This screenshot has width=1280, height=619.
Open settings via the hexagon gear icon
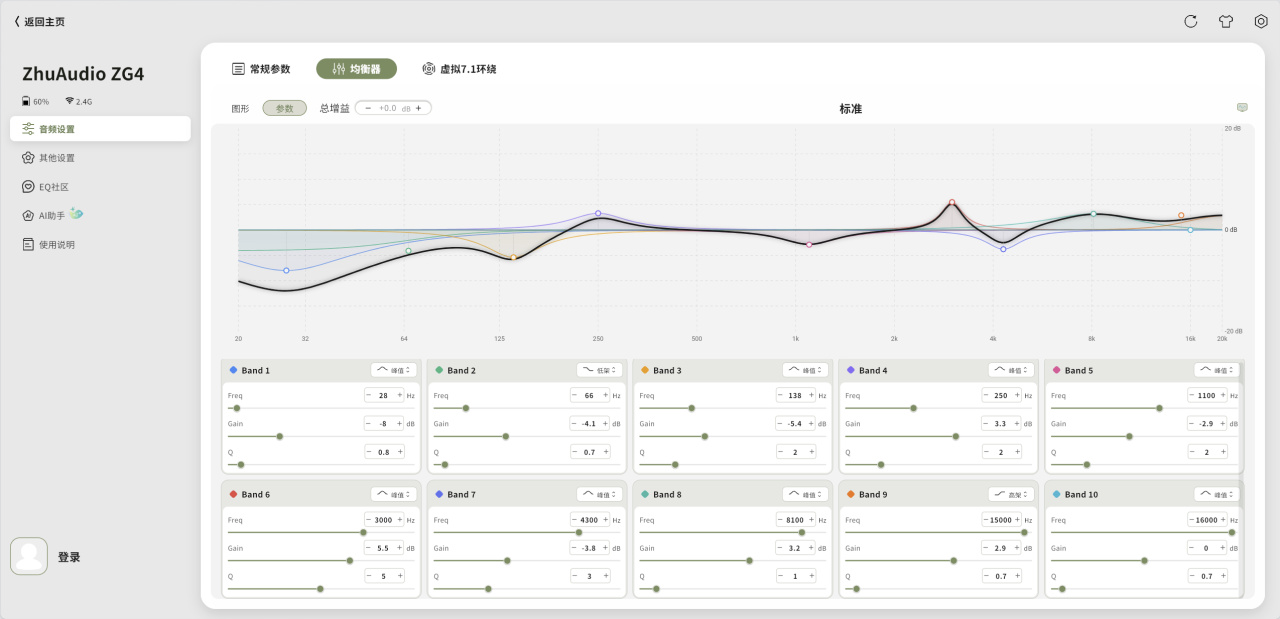pos(1261,21)
